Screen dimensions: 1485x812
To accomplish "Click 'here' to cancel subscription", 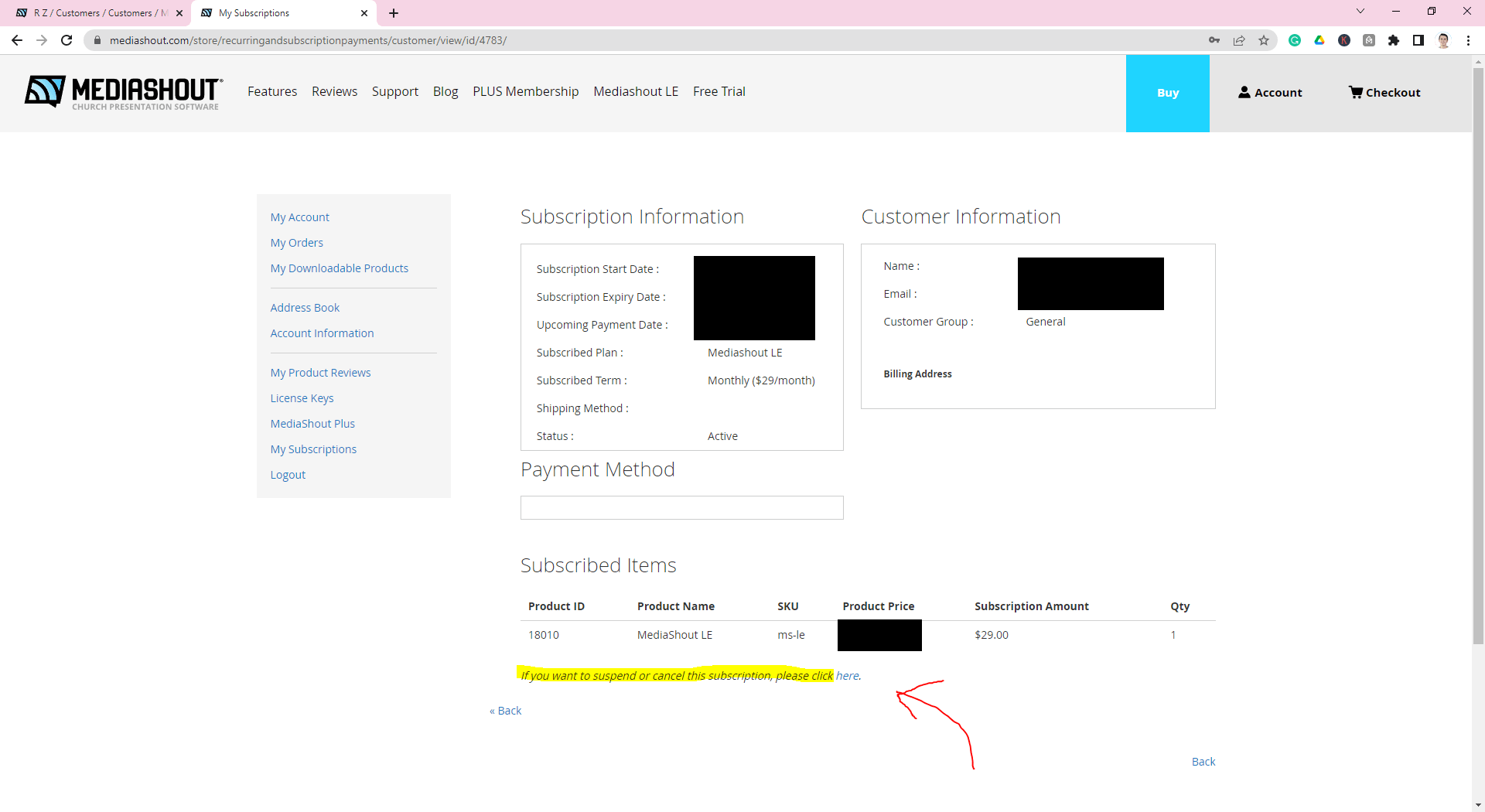I will 847,676.
